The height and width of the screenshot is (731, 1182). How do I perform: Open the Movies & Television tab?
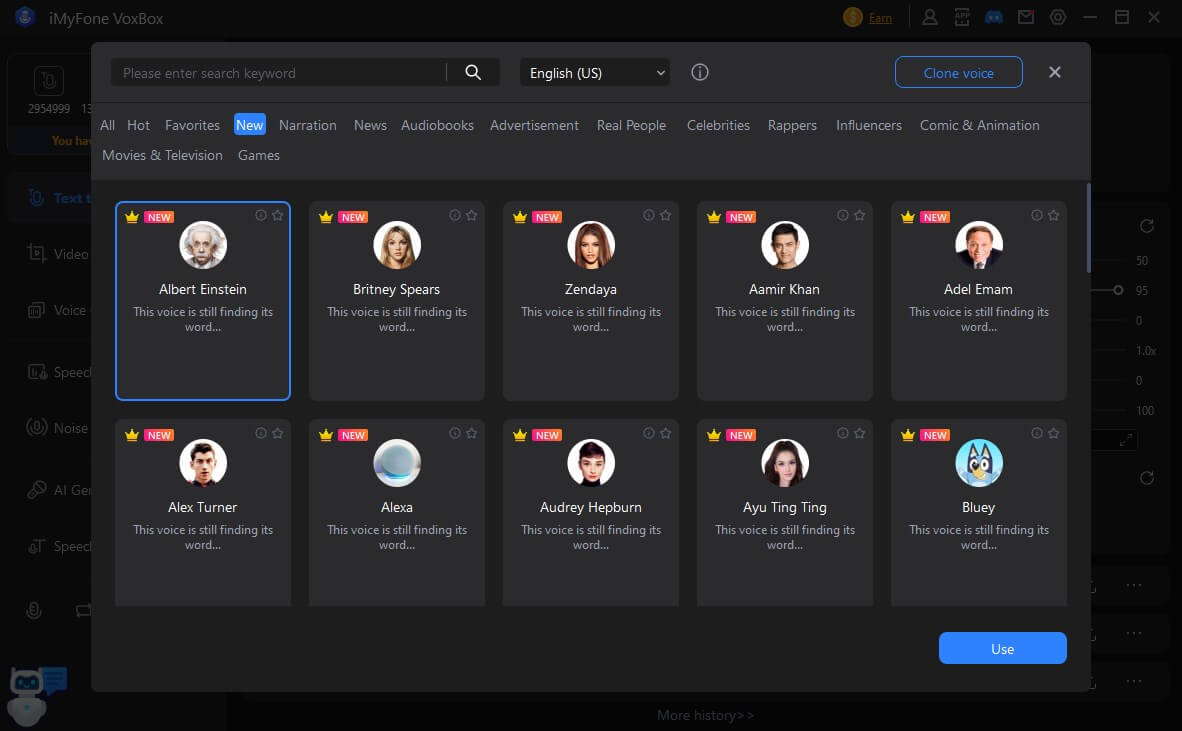(162, 155)
